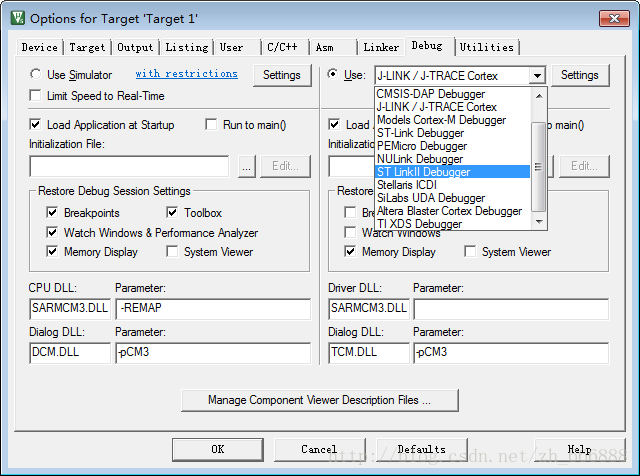Viewport: 640px width, 476px height.
Task: Toggle hardware-side Breakpoints checkbox
Action: coord(350,212)
